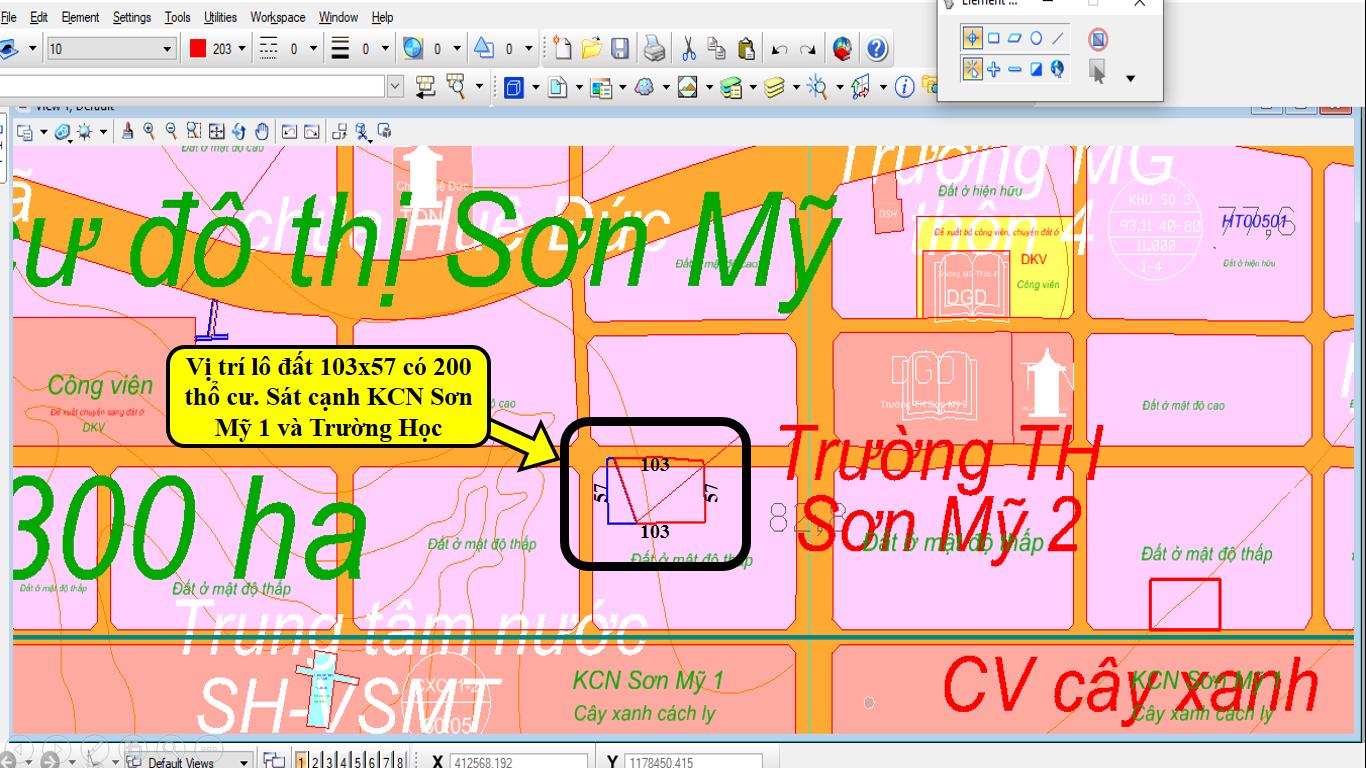Toggle view 2 button in status bar
This screenshot has width=1366, height=768.
point(316,762)
